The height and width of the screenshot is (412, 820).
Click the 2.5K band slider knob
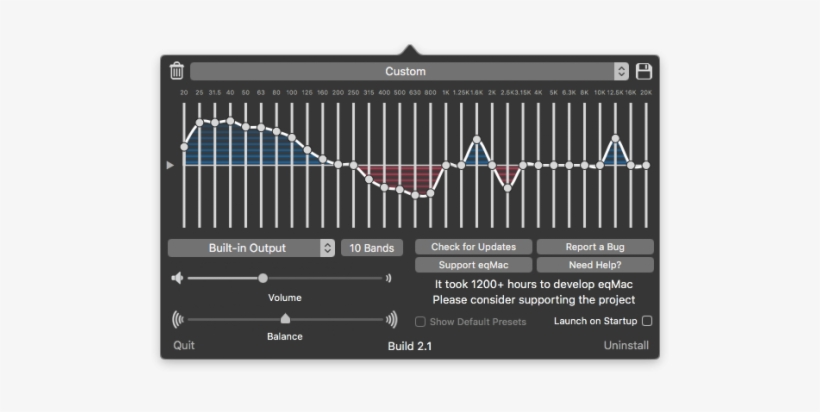coord(507,188)
